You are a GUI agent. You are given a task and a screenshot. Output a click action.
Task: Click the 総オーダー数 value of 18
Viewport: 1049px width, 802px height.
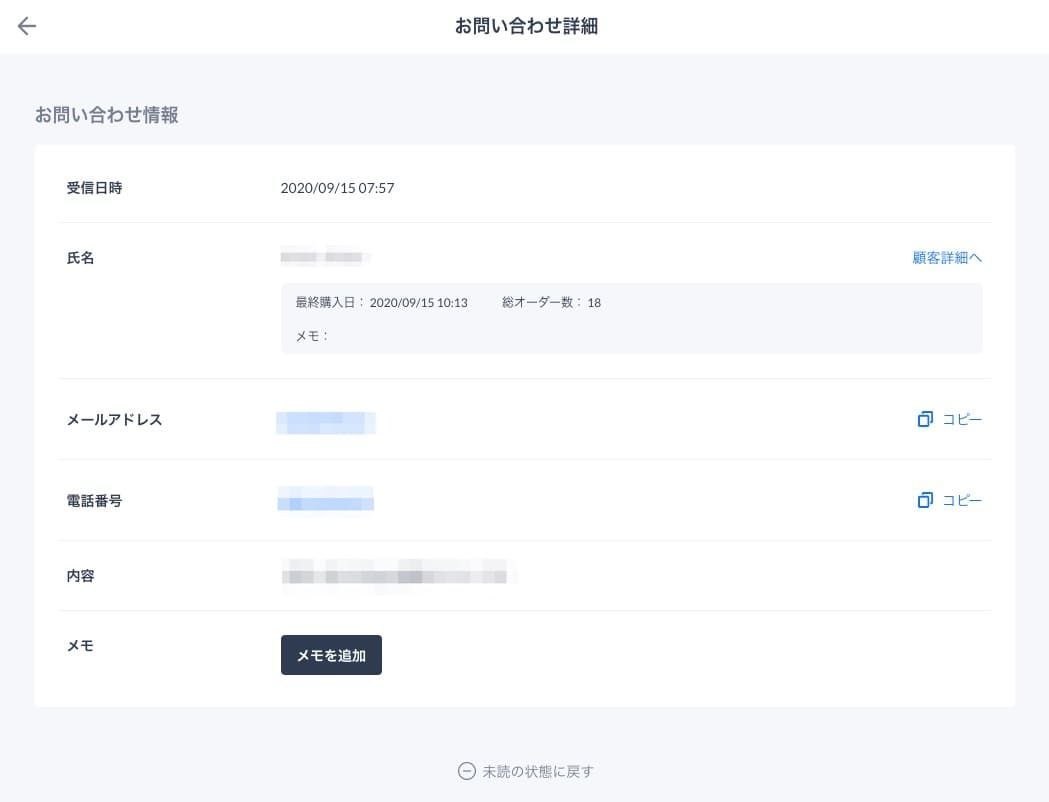596,302
